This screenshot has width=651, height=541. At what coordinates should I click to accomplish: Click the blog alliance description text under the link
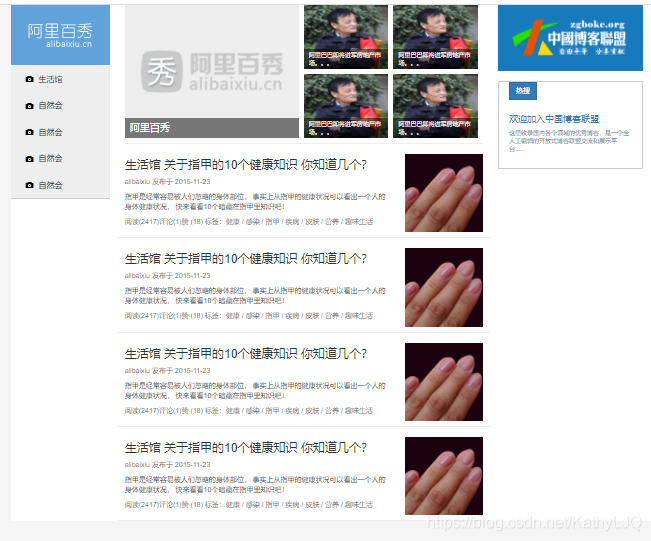[x=569, y=141]
